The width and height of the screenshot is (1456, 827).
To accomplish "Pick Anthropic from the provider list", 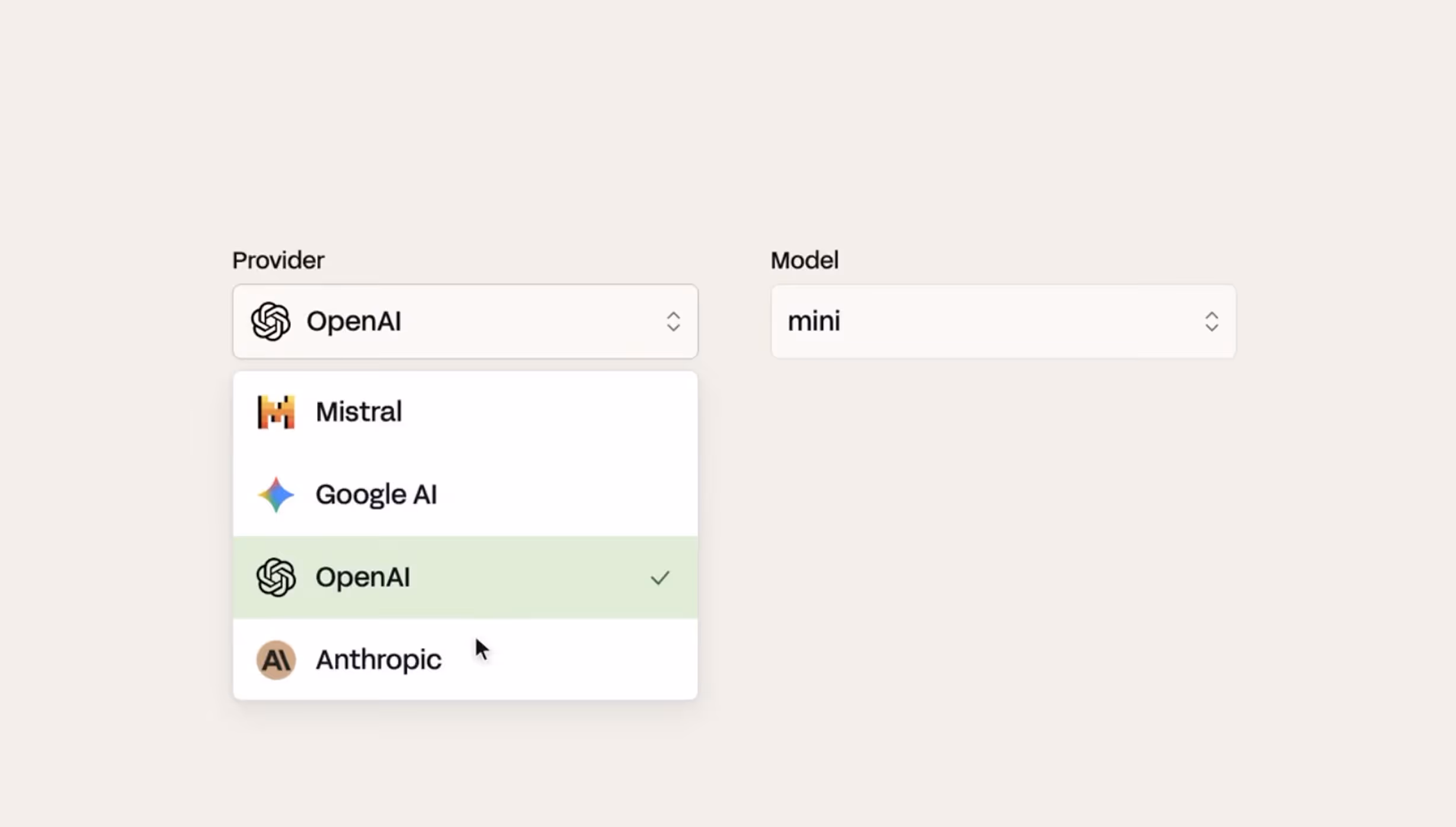I will tap(465, 659).
